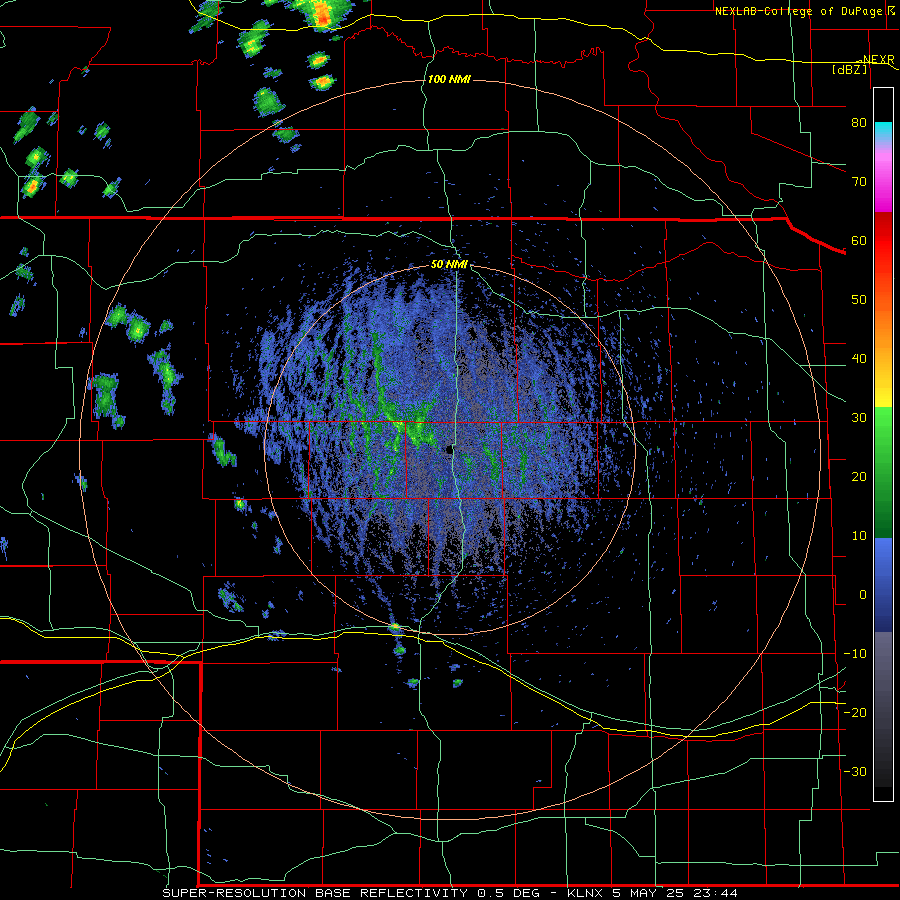Click the '50 NMI' range ring label
900x900 pixels.
tap(449, 265)
